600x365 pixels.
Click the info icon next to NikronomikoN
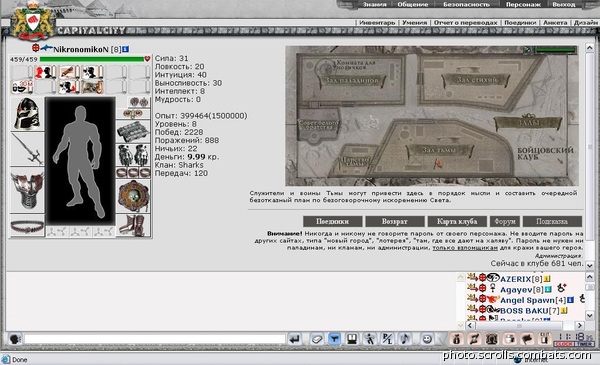tap(126, 49)
